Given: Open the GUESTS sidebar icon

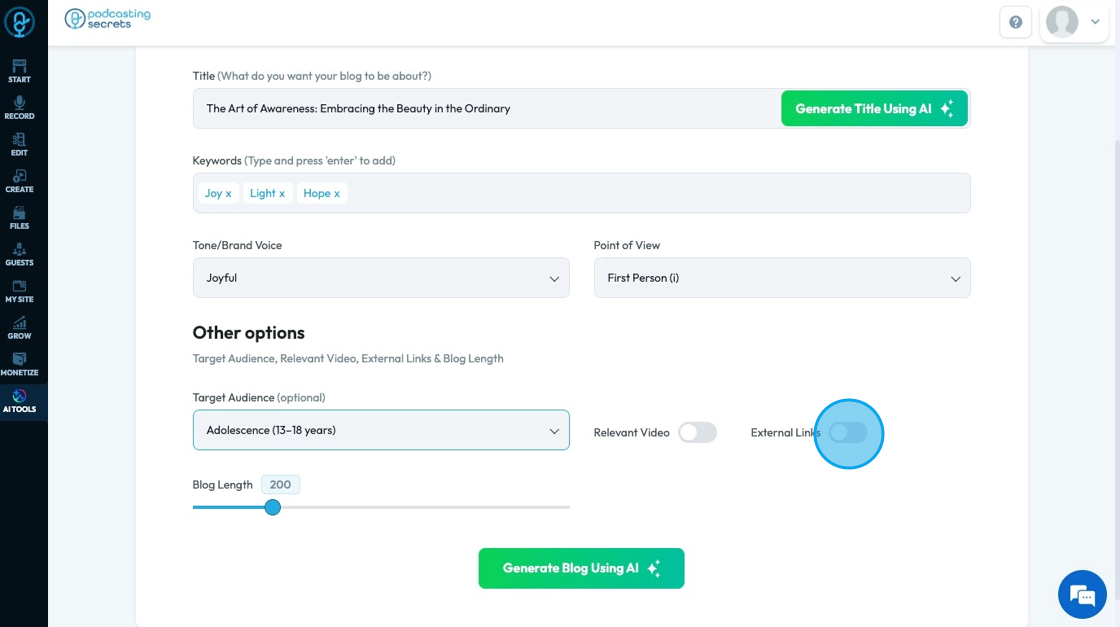Looking at the screenshot, I should 19,254.
